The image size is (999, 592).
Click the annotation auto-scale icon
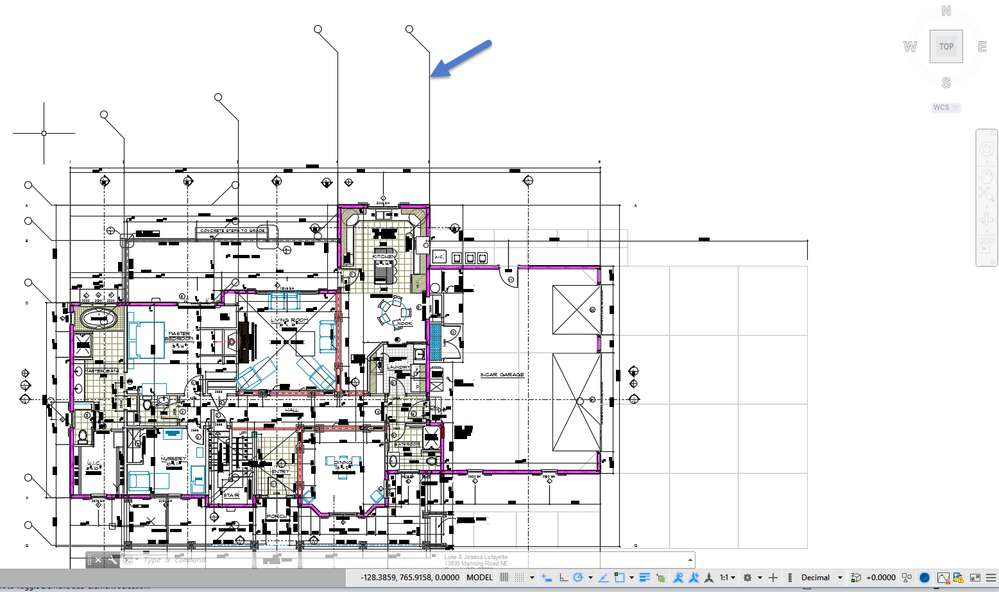tap(694, 577)
